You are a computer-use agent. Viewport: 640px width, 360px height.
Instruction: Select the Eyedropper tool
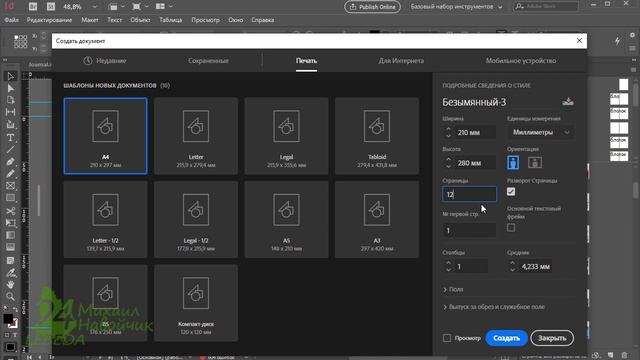(x=11, y=272)
